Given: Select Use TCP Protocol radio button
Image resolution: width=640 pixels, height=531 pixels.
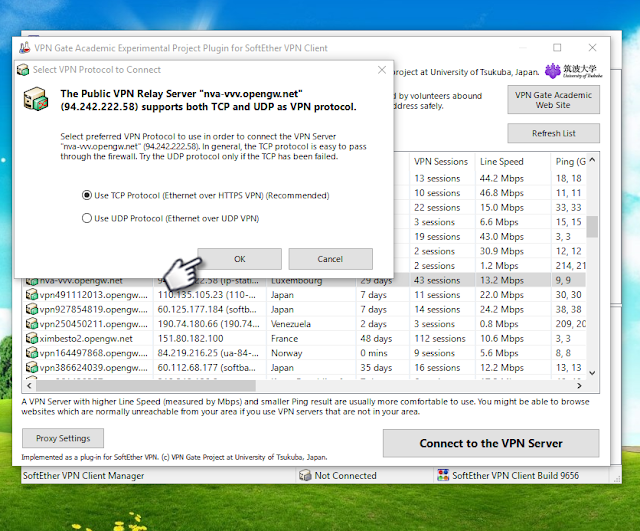Looking at the screenshot, I should coord(87,196).
